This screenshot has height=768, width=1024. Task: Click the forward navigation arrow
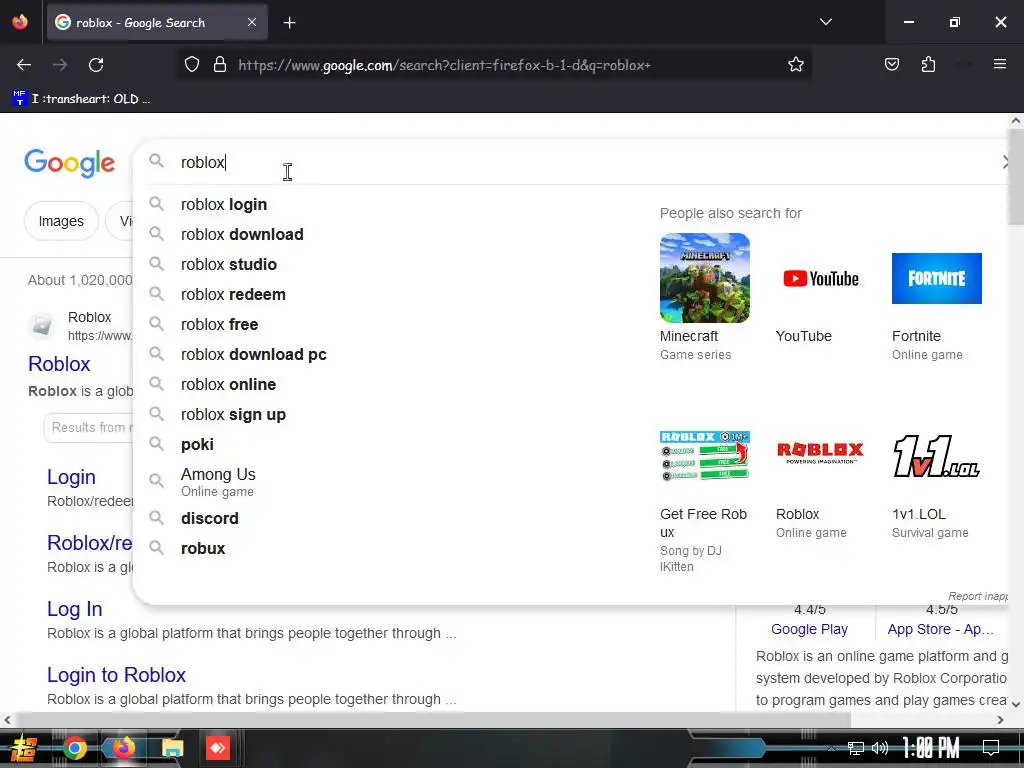click(60, 65)
